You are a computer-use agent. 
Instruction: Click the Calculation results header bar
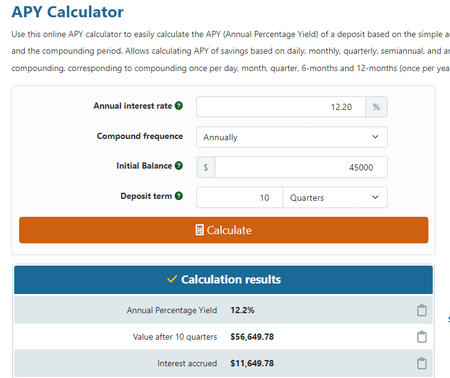point(223,279)
